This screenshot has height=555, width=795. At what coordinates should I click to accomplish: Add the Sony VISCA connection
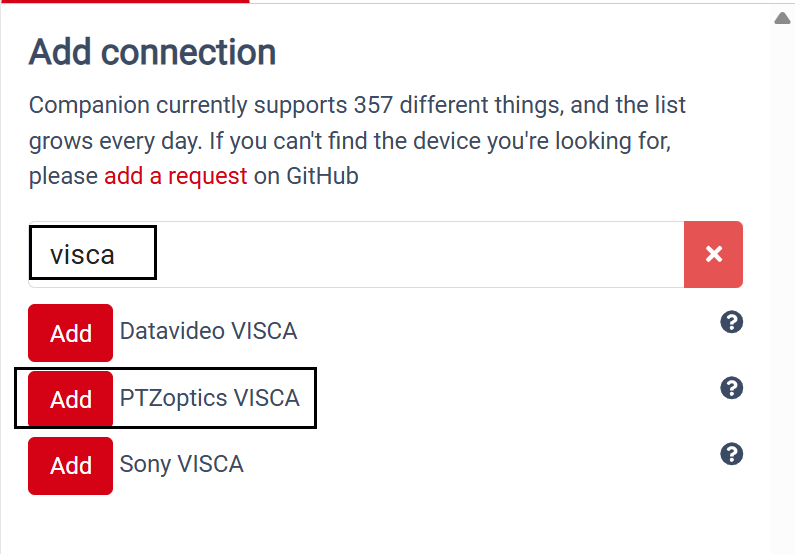(x=70, y=465)
